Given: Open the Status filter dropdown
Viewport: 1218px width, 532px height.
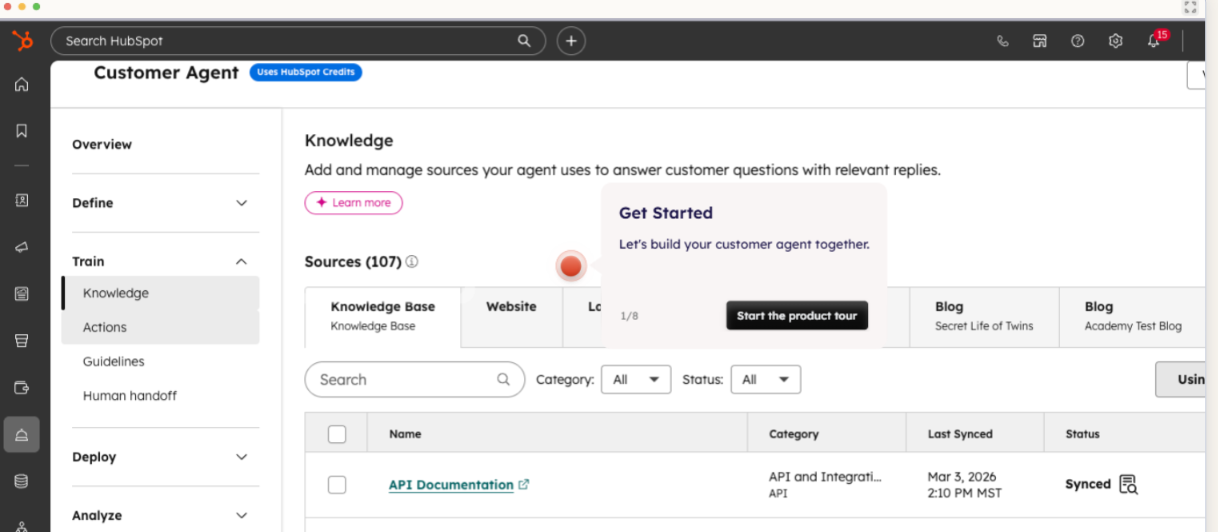Looking at the screenshot, I should pyautogui.click(x=766, y=380).
